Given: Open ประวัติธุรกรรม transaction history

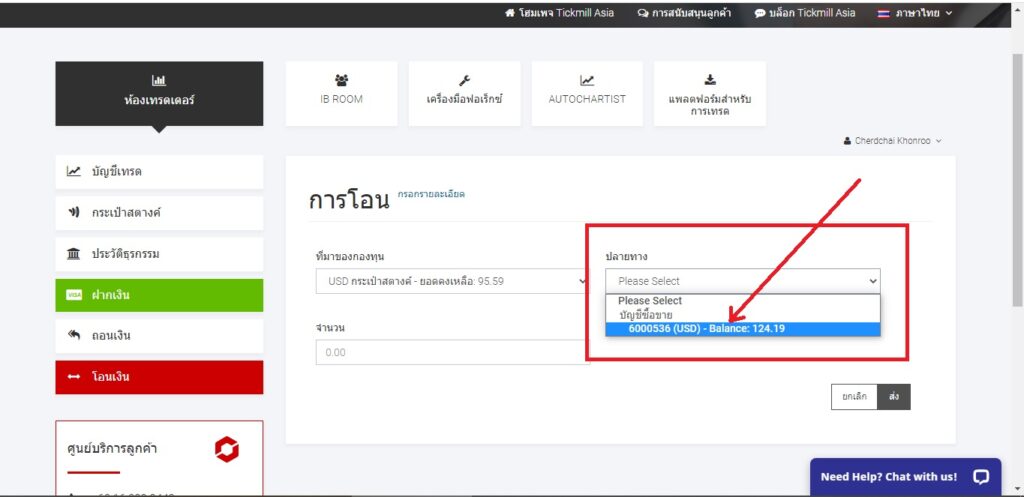Looking at the screenshot, I should (159, 254).
